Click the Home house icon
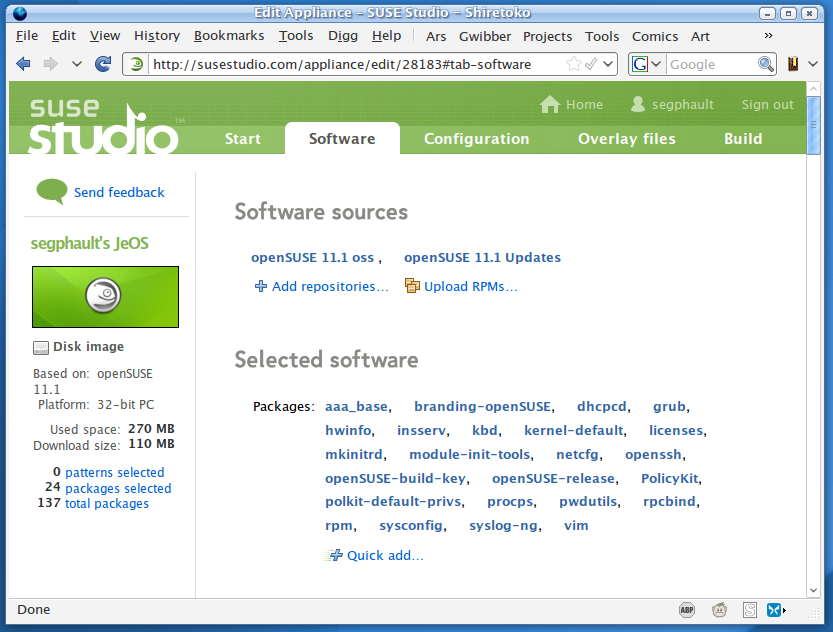Viewport: 833px width, 632px height. (550, 104)
